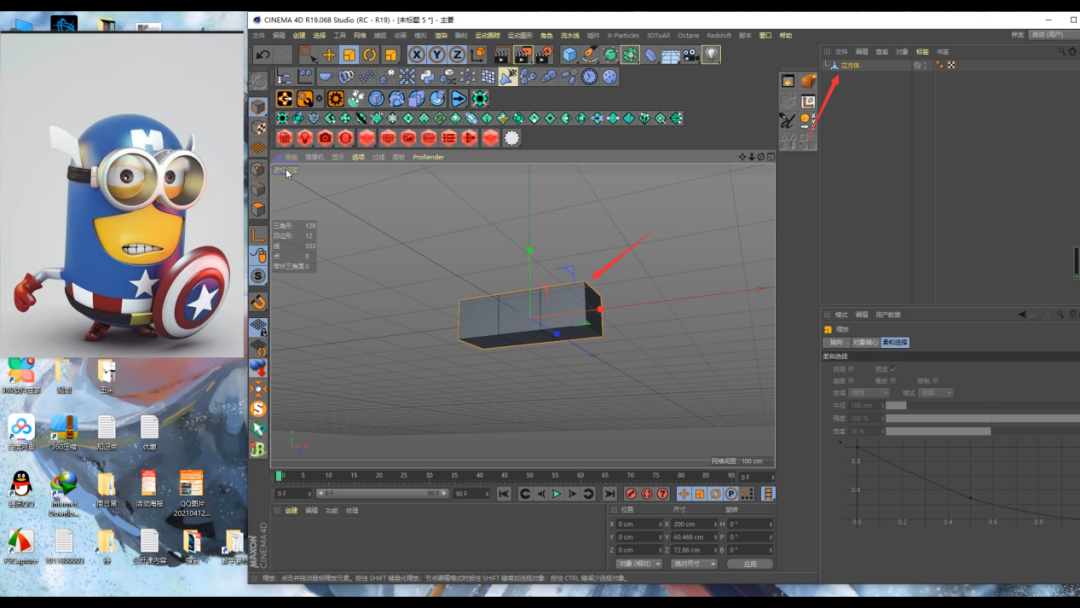The width and height of the screenshot is (1080, 608).
Task: Add a cube primitive object
Action: point(569,54)
